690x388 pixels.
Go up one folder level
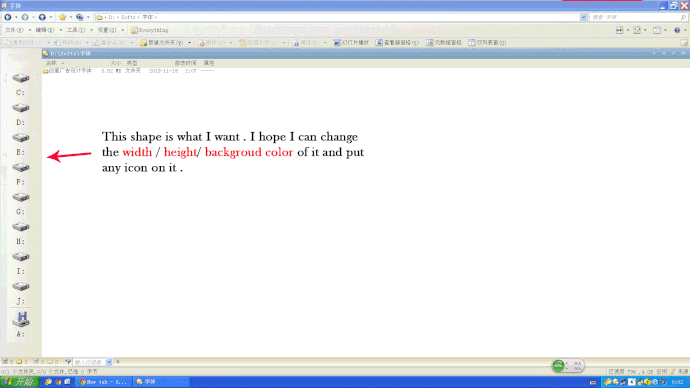point(42,17)
